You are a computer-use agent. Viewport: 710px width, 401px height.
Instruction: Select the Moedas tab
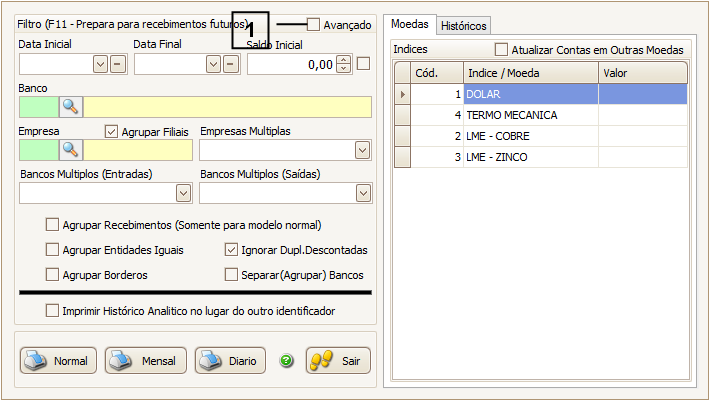(x=409, y=24)
